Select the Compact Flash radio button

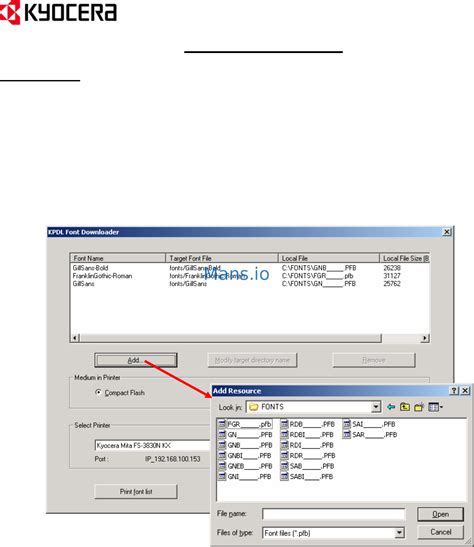tap(98, 392)
